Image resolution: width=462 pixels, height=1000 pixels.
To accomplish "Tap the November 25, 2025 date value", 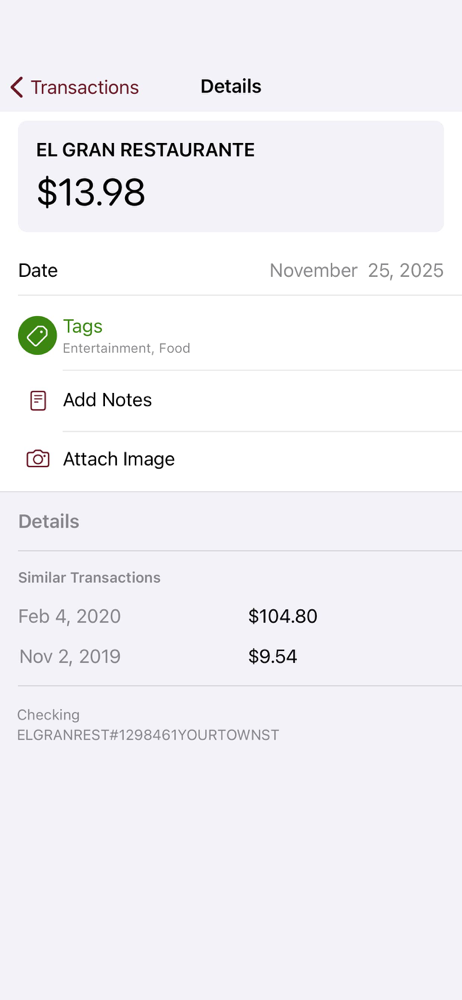I will tap(356, 270).
